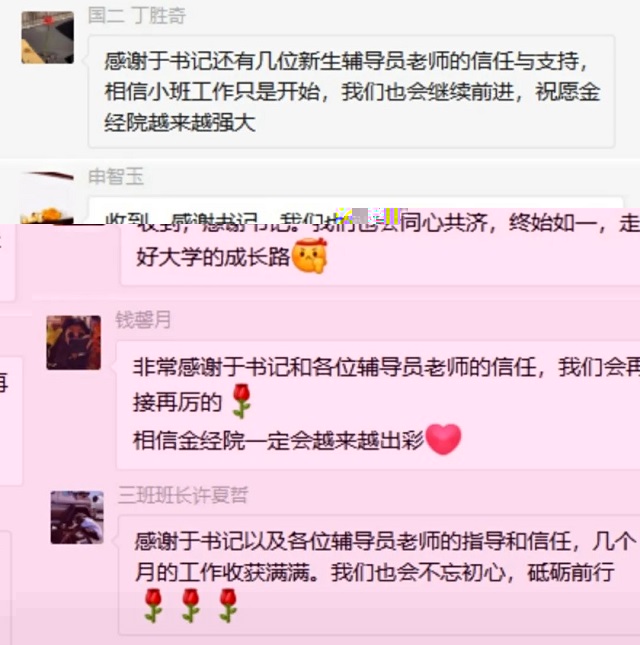
Task: Click the sender name 钱馨月
Action: [143, 320]
